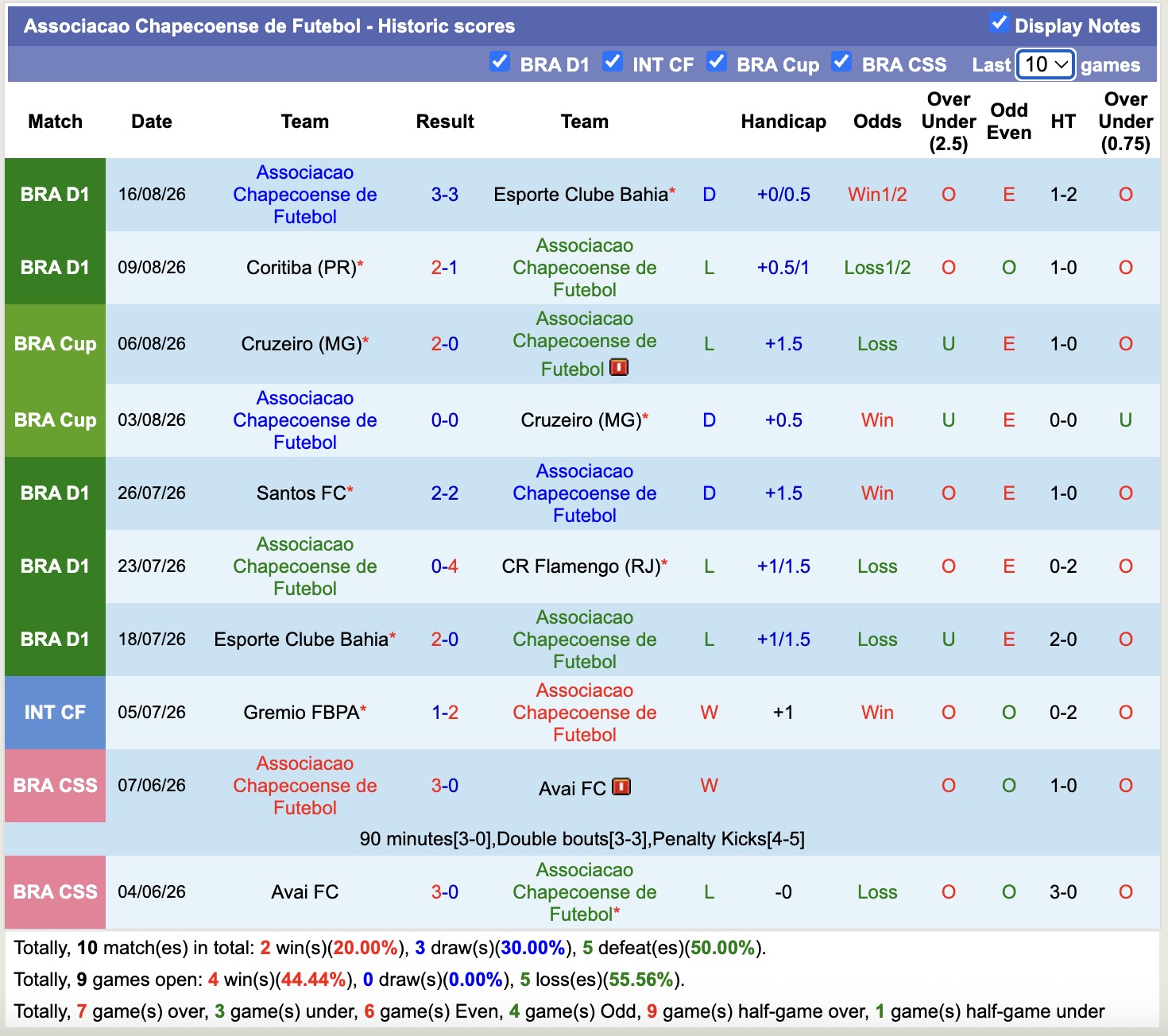
Task: Click the +1 handicap in the Gremio row
Action: [x=783, y=713]
